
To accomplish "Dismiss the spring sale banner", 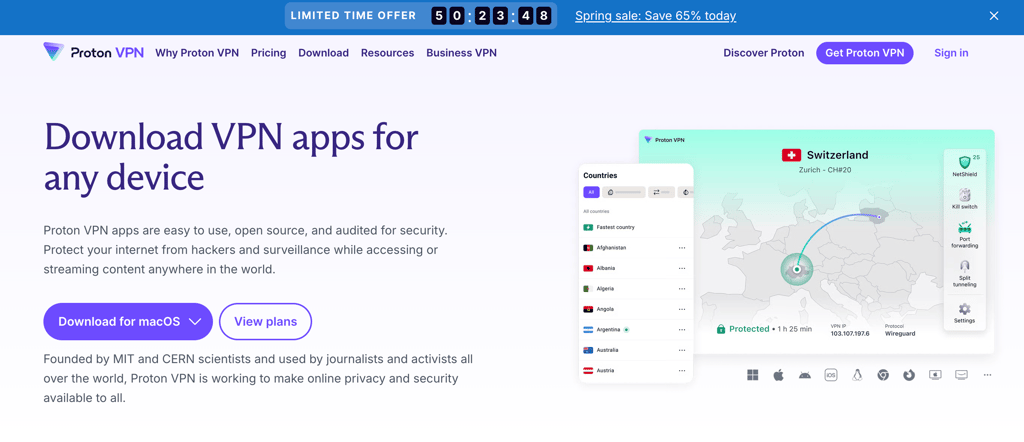I will point(994,16).
